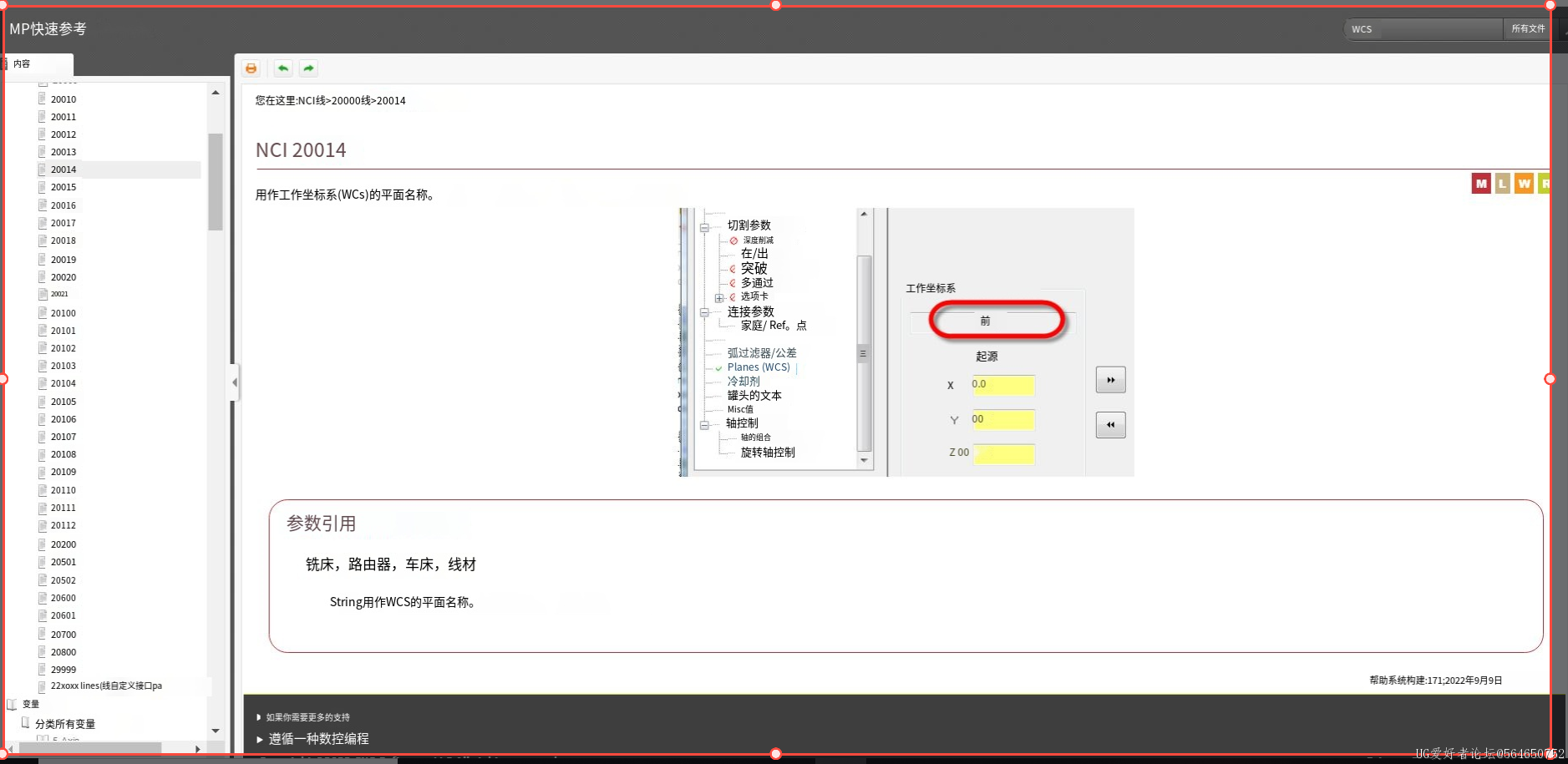The image size is (1568, 764).
Task: Open topic 20108 in the tree
Action: 63,454
